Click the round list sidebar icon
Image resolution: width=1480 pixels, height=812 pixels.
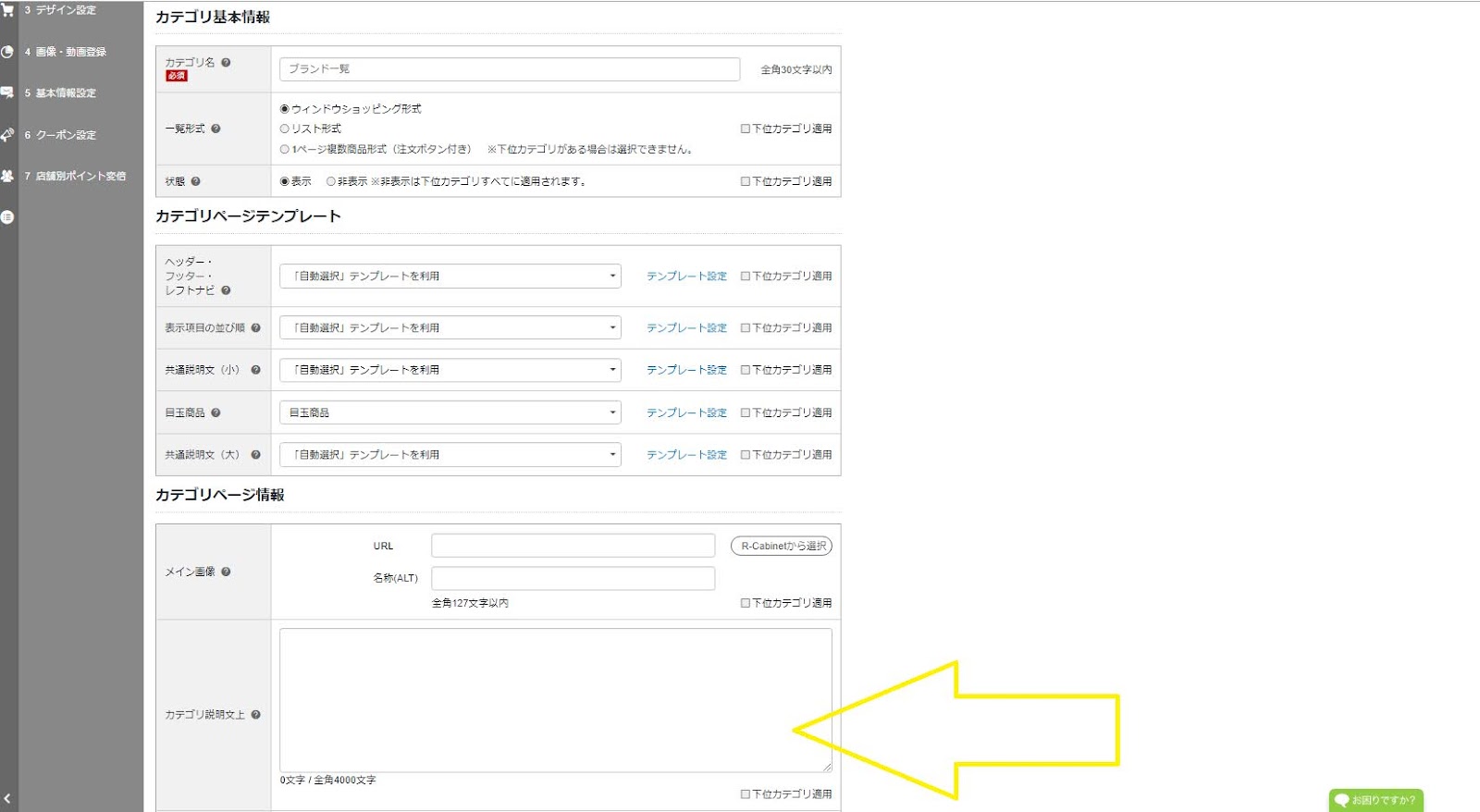(x=7, y=217)
